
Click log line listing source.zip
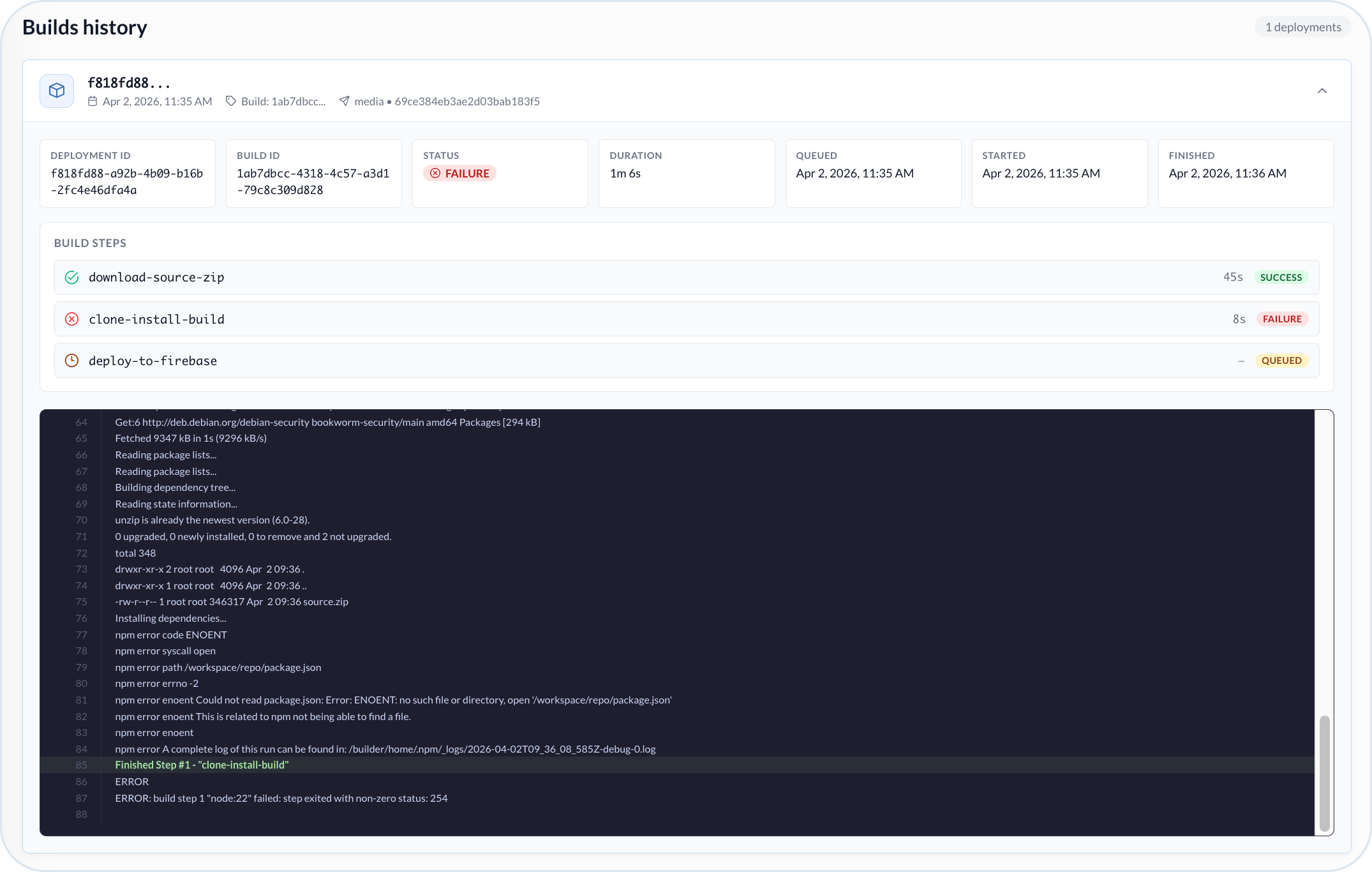[232, 601]
